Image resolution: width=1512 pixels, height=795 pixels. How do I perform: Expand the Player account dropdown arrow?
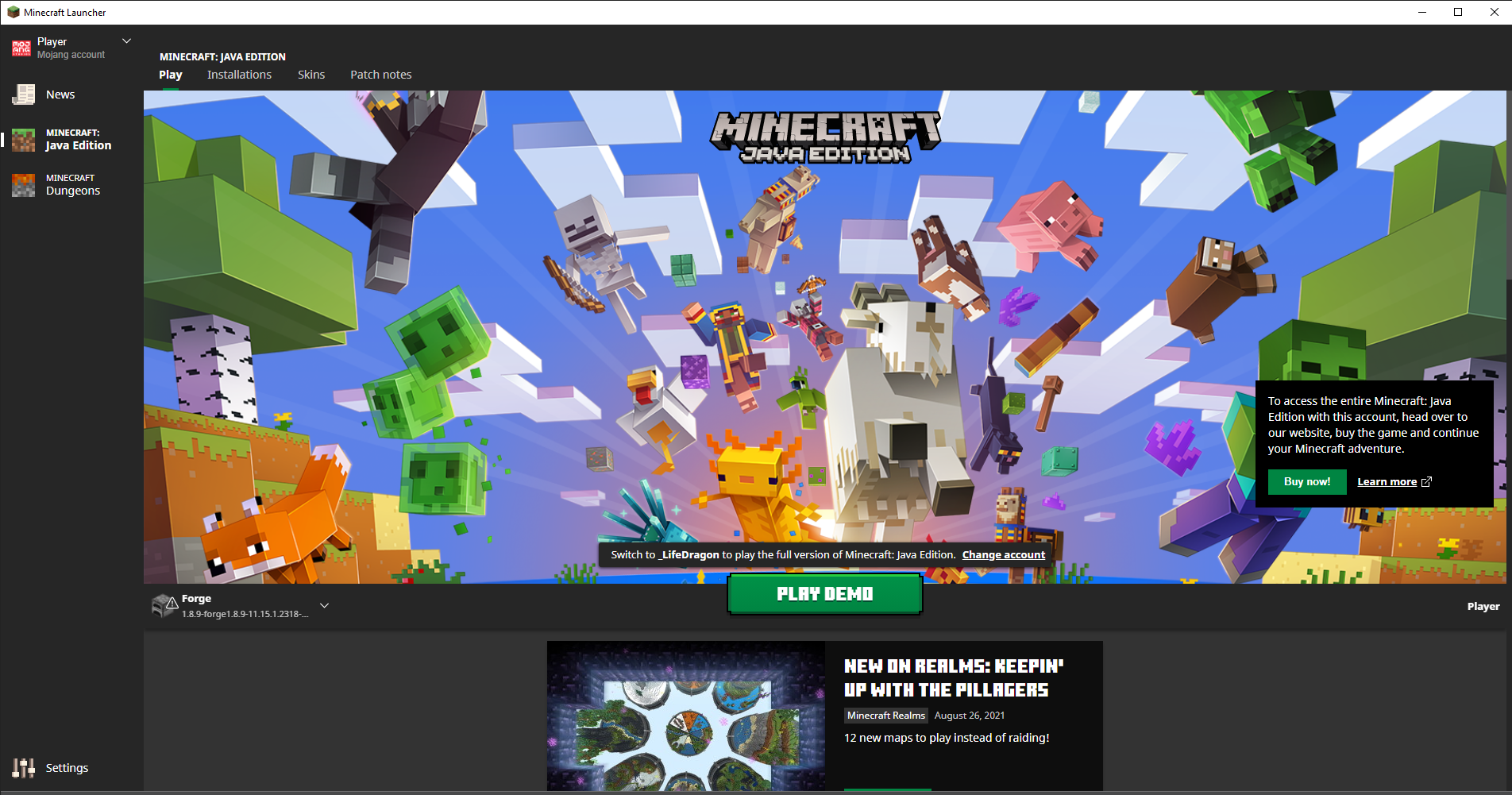126,41
